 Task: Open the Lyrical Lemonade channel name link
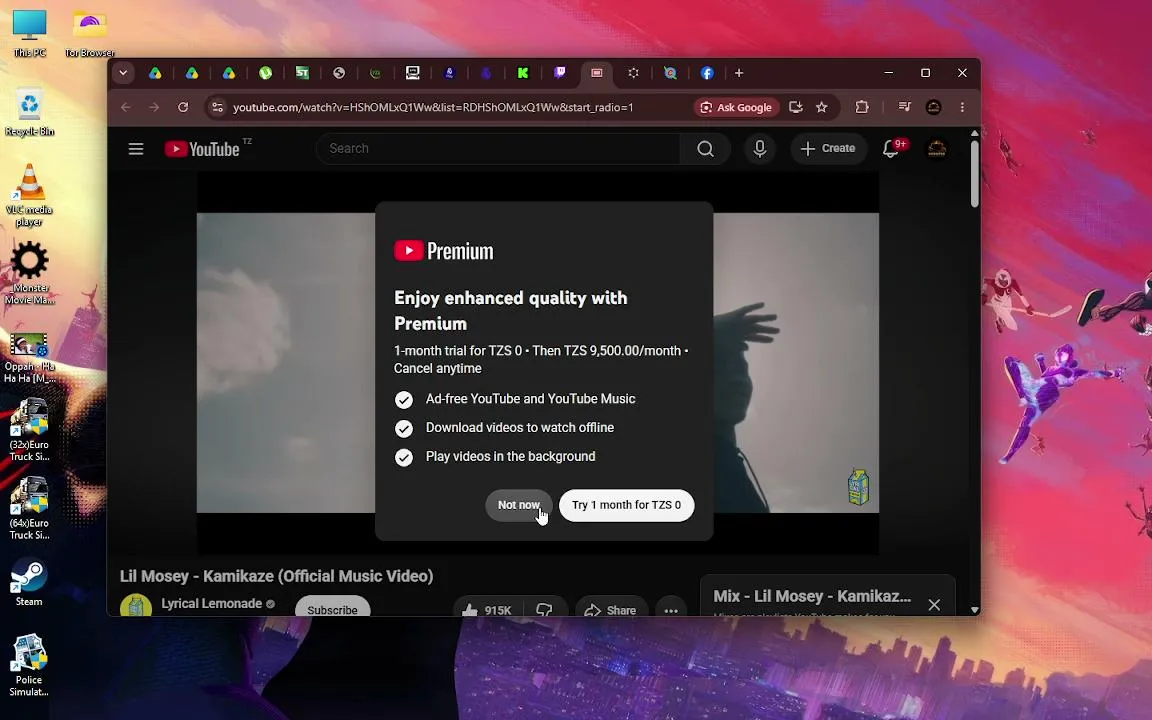tap(212, 604)
